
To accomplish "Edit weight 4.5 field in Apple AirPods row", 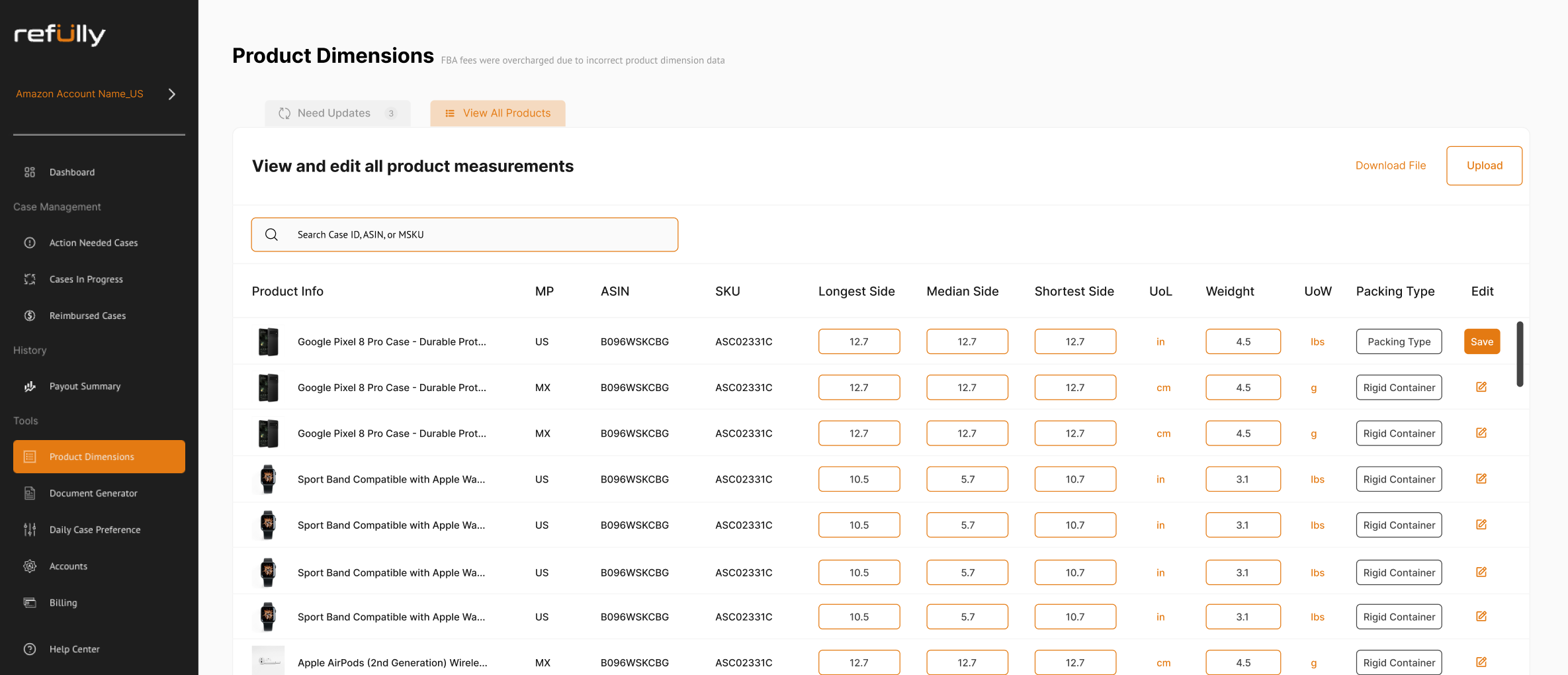I will tap(1243, 662).
